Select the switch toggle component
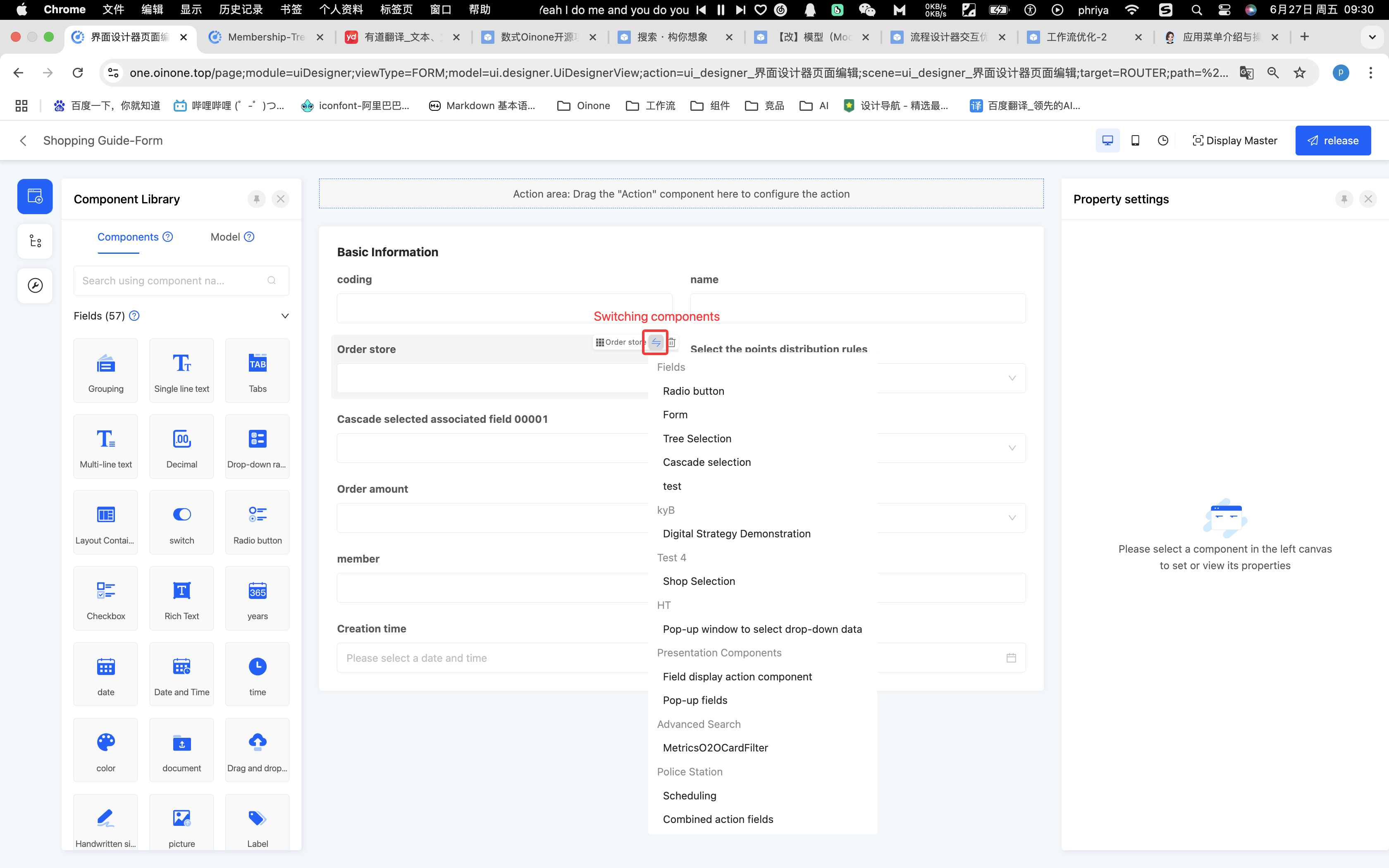1389x868 pixels. [x=181, y=522]
